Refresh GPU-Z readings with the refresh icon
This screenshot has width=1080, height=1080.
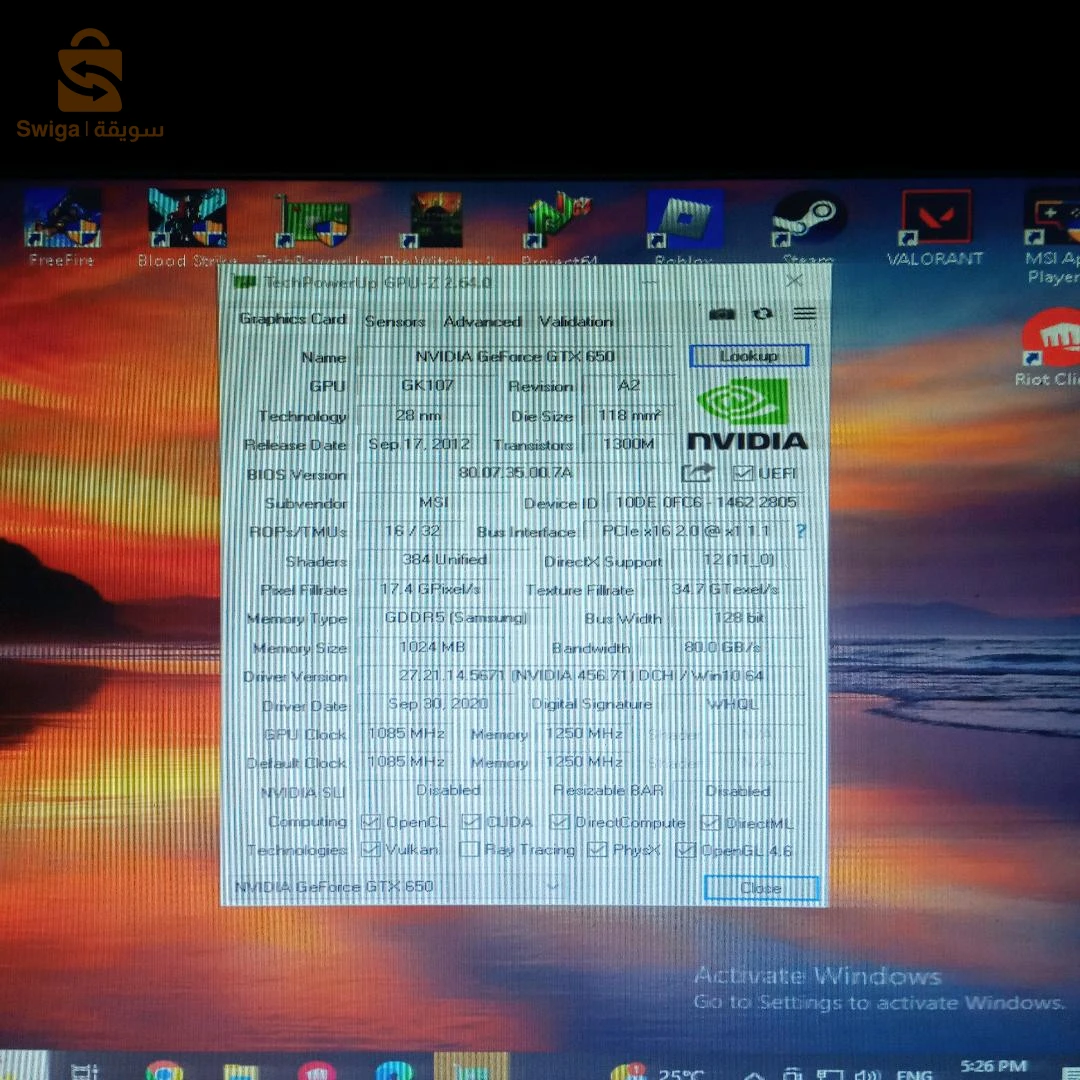(762, 314)
